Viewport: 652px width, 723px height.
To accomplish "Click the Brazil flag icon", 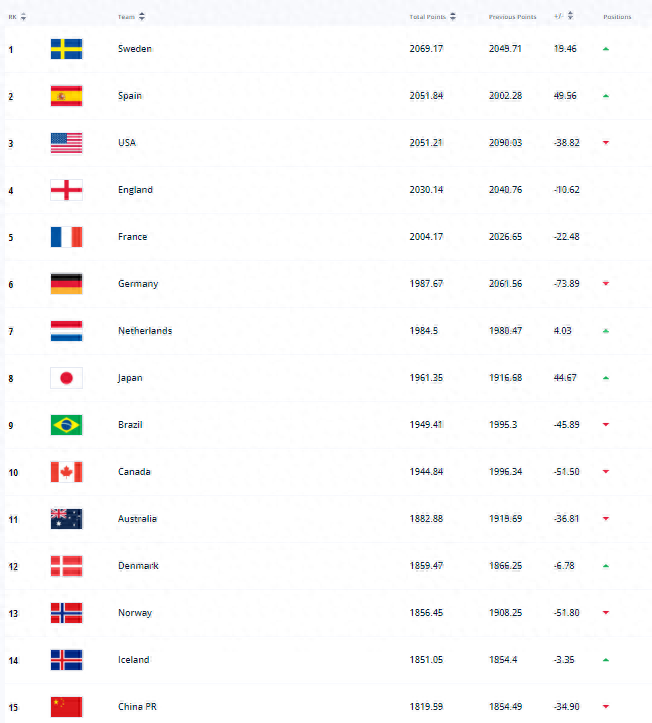I will 66,425.
